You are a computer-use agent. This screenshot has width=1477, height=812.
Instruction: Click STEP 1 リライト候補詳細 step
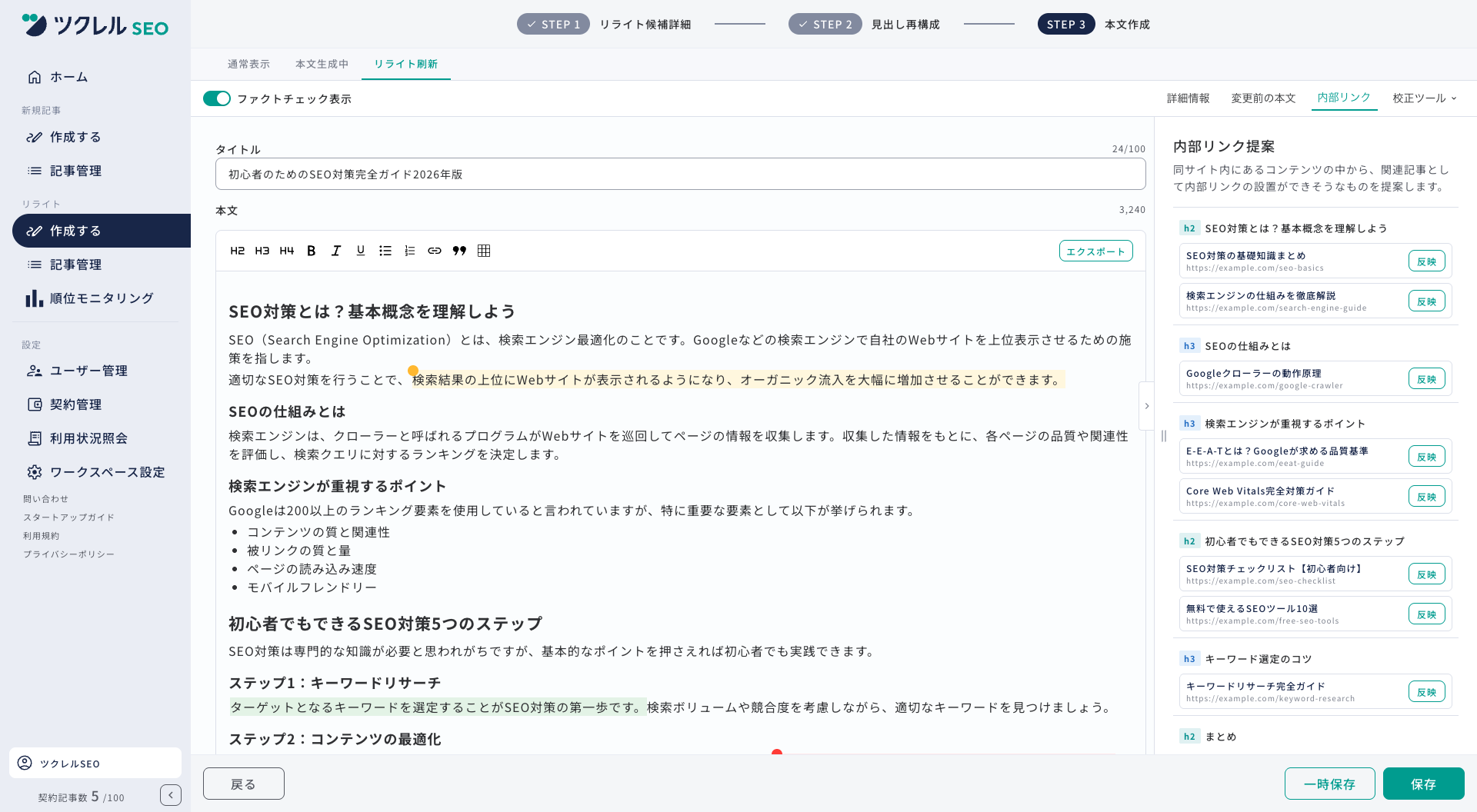[604, 25]
